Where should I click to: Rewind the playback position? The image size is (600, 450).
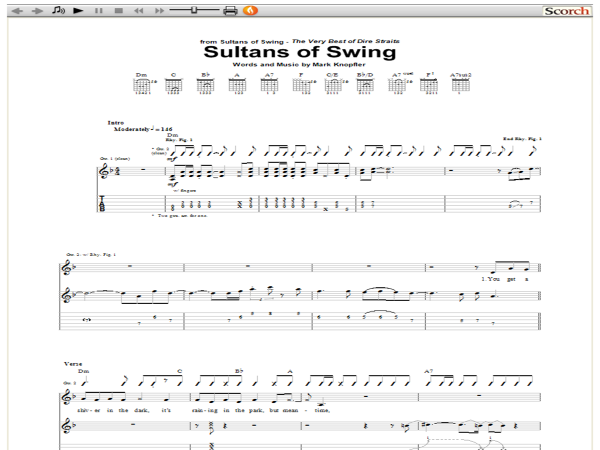point(139,11)
